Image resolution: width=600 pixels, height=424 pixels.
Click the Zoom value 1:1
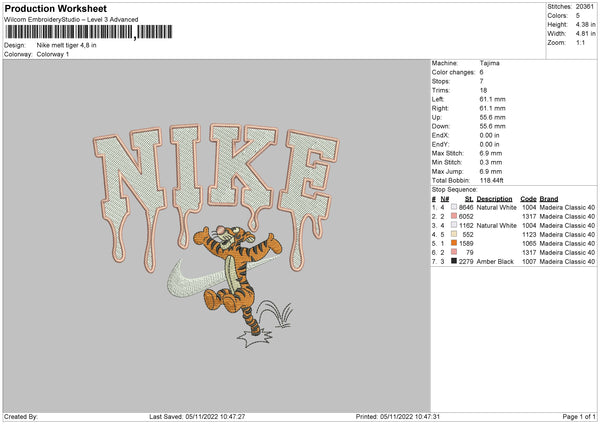point(580,42)
